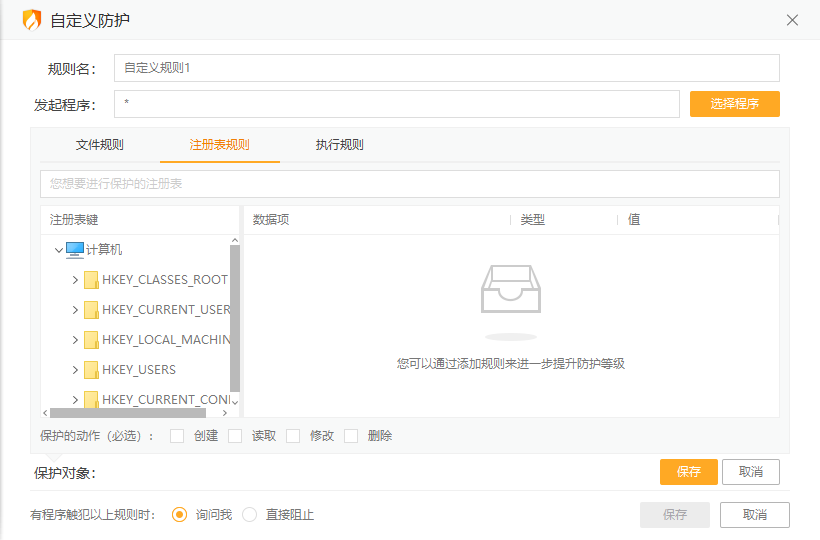Image resolution: width=820 pixels, height=540 pixels.
Task: Click the vertical scrollbar of registry tree
Action: click(235, 320)
